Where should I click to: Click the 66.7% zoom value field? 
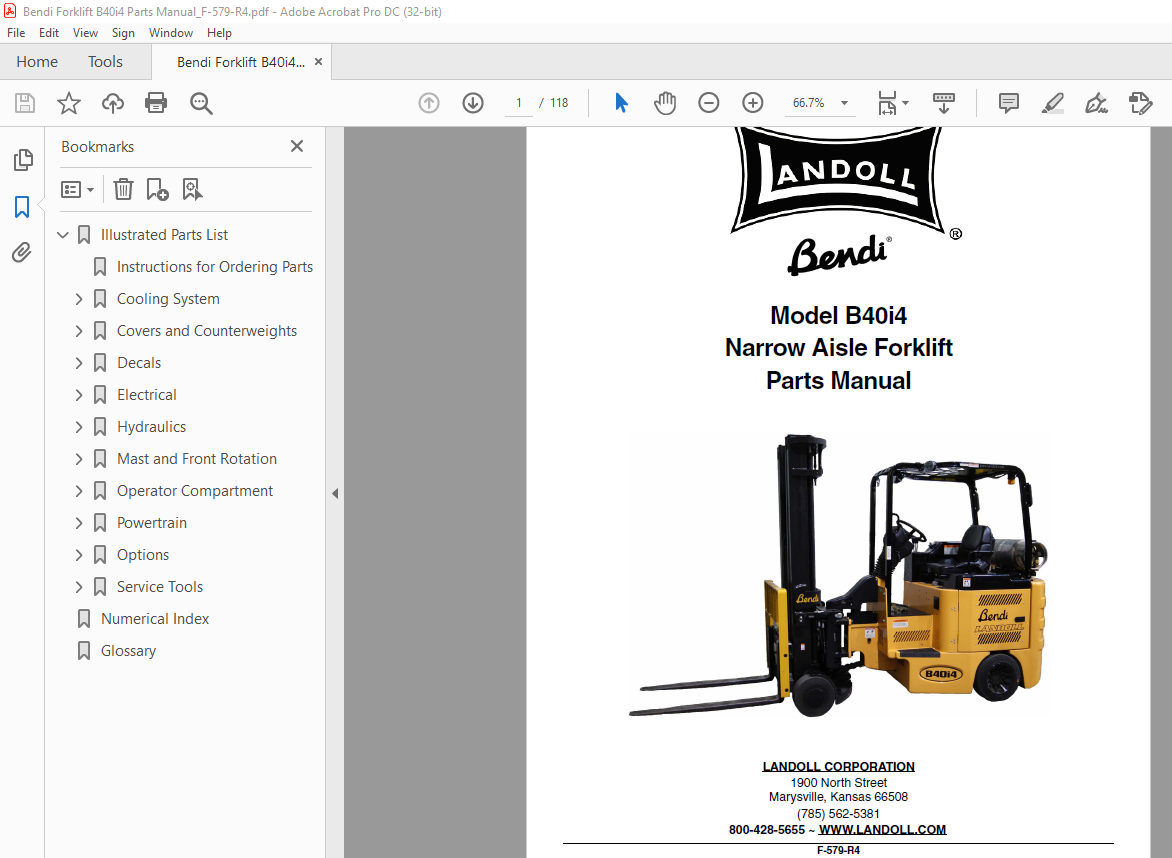point(809,103)
